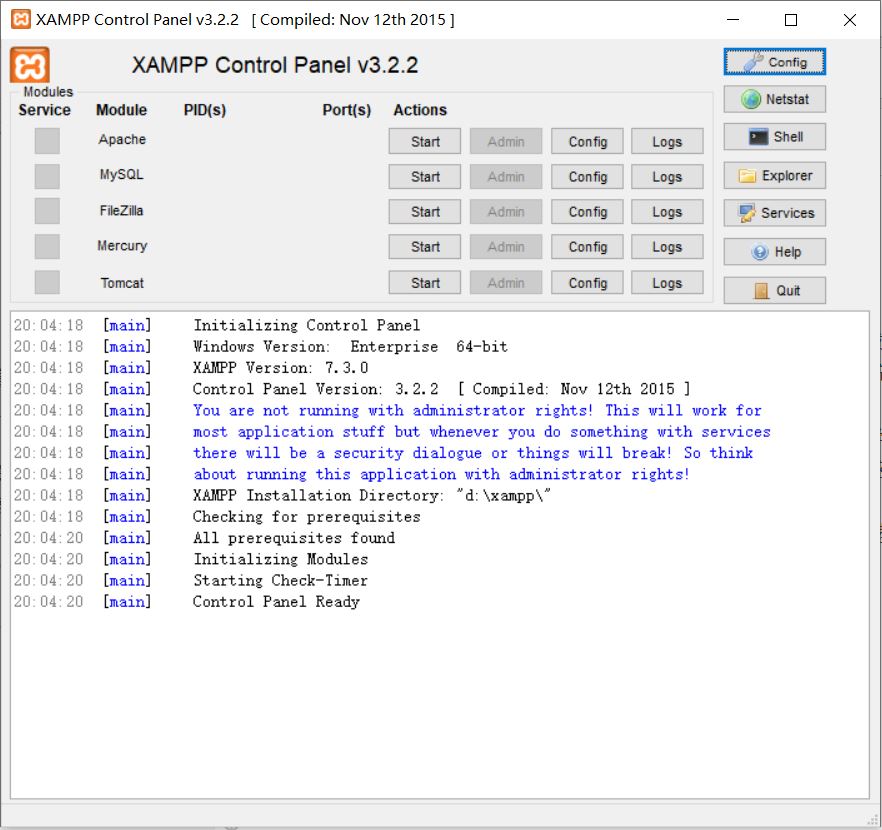Screen dimensions: 882x830
Task: Toggle the FileZilla service checkbox
Action: pos(47,211)
